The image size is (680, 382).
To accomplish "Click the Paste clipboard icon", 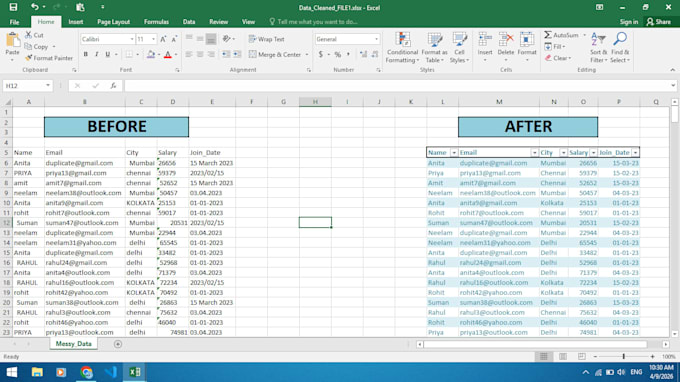I will (13, 40).
